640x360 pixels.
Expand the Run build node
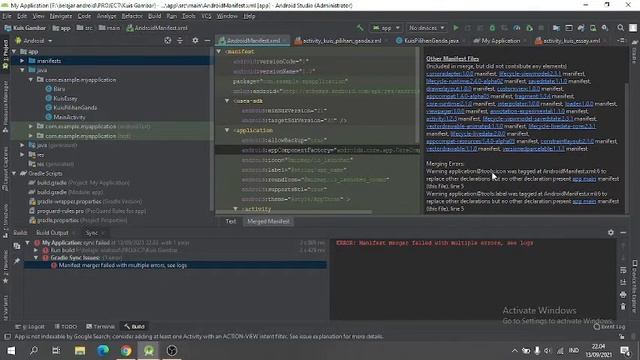click(36, 250)
